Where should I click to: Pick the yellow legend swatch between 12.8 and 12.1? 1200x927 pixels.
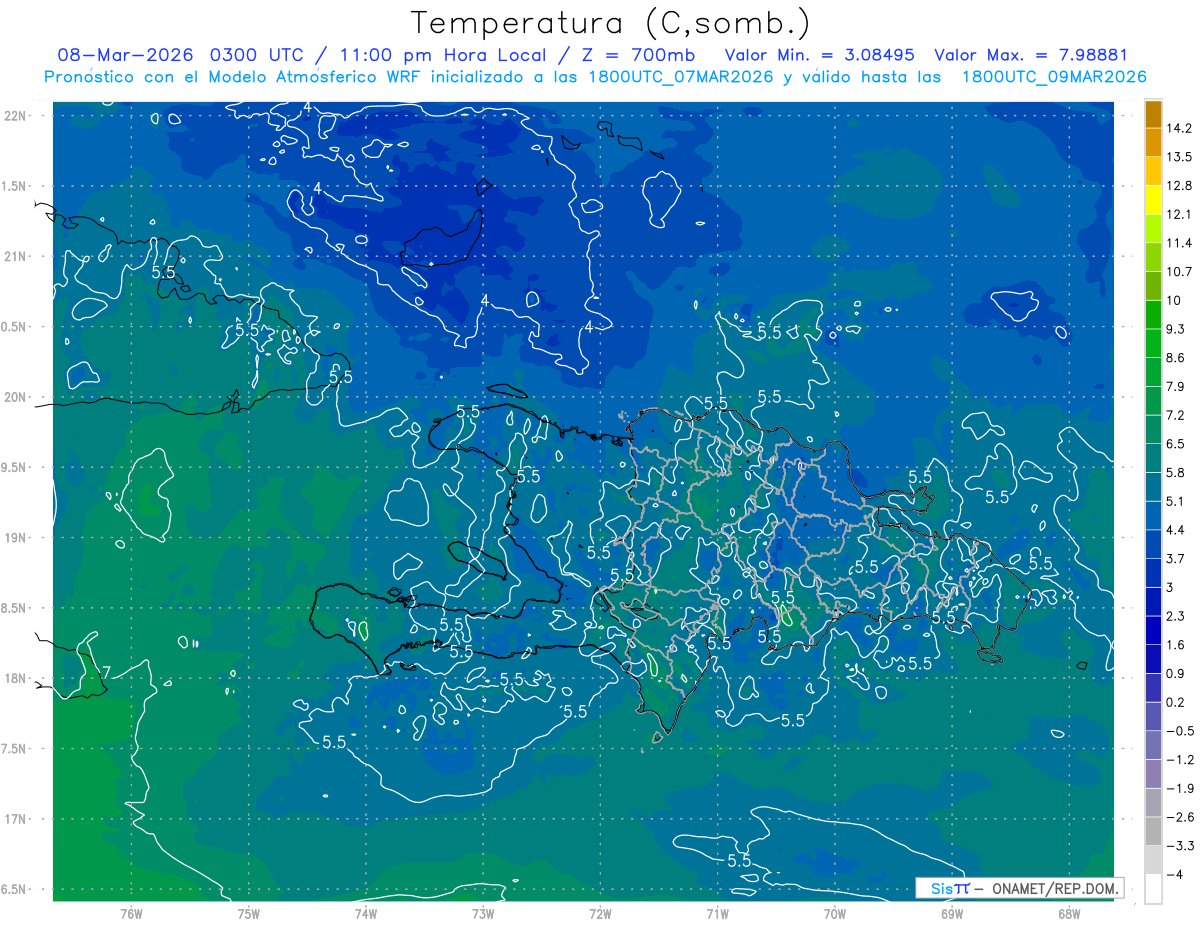pos(1153,200)
